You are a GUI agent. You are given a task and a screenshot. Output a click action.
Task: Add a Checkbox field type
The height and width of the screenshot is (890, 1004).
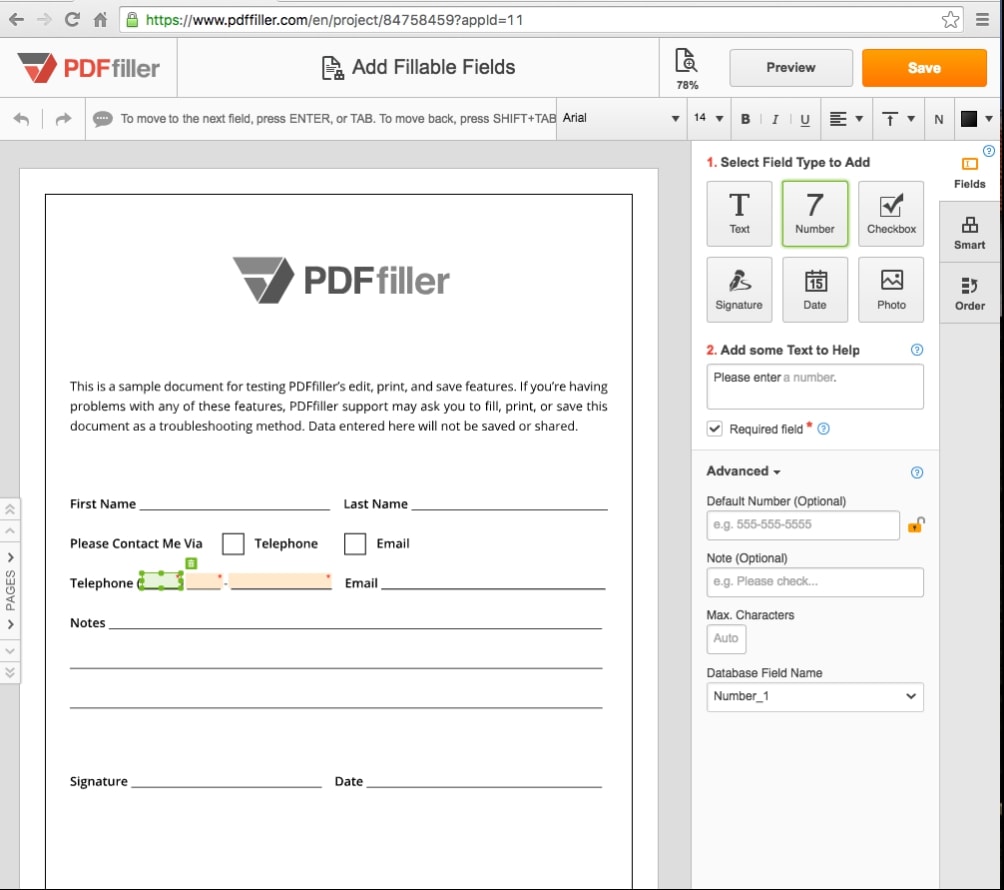(x=891, y=214)
